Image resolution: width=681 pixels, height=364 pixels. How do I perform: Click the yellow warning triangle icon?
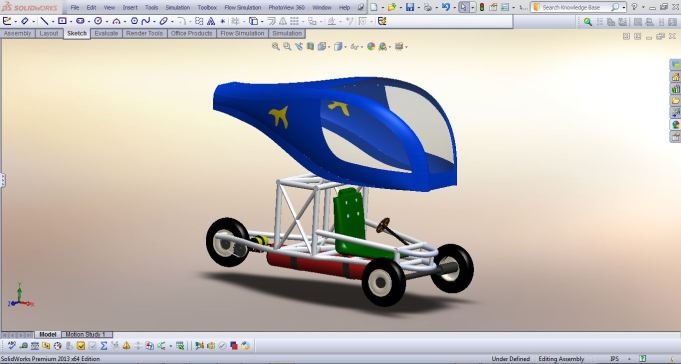point(126,346)
